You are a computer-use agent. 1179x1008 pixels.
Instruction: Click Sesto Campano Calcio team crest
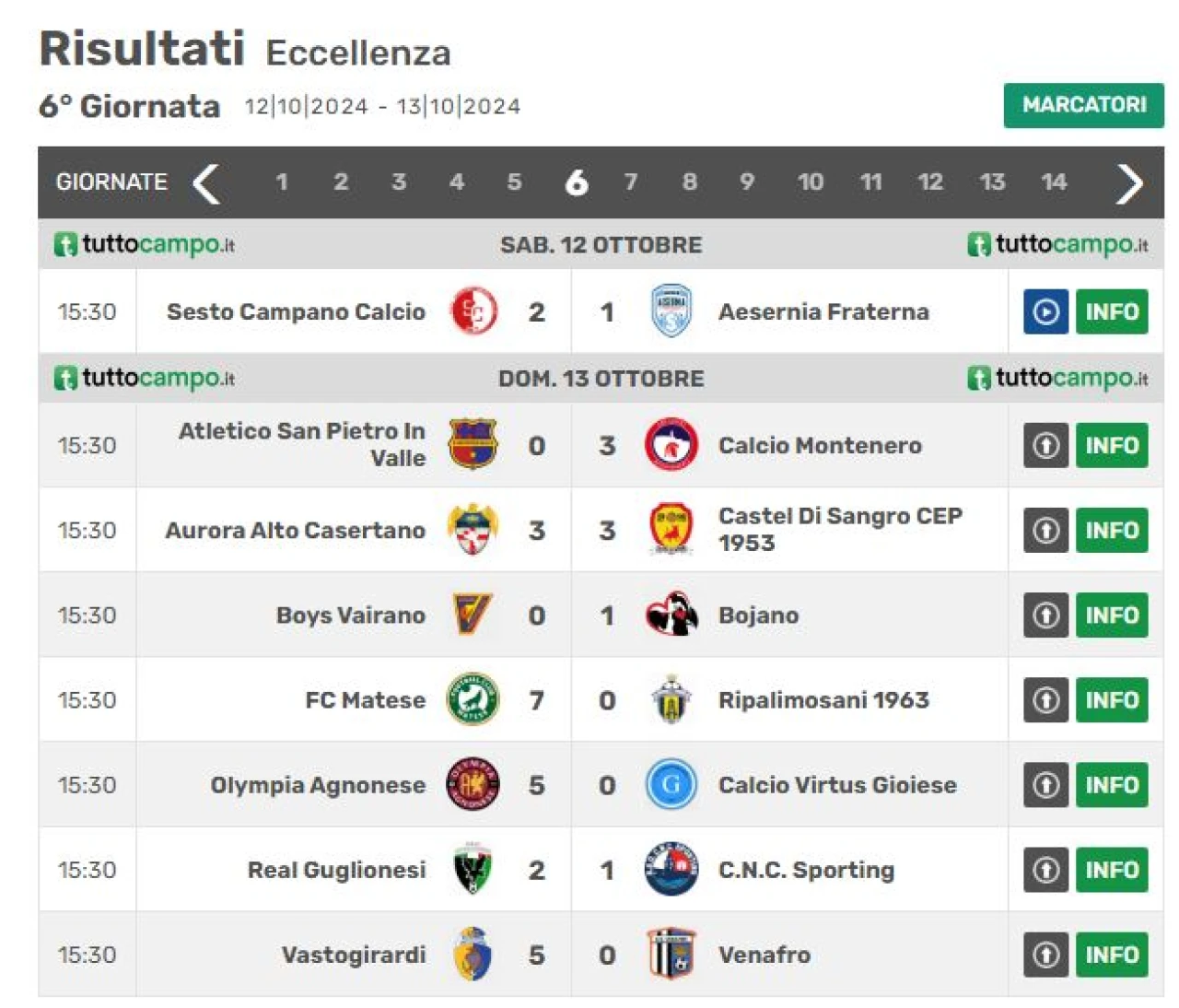(473, 311)
